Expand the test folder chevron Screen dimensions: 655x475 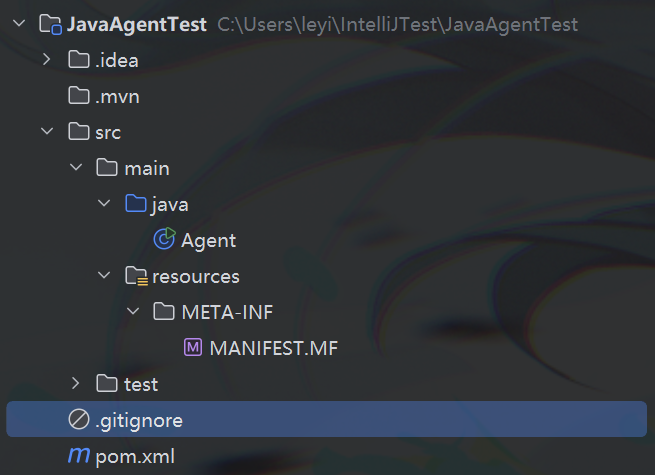point(76,384)
